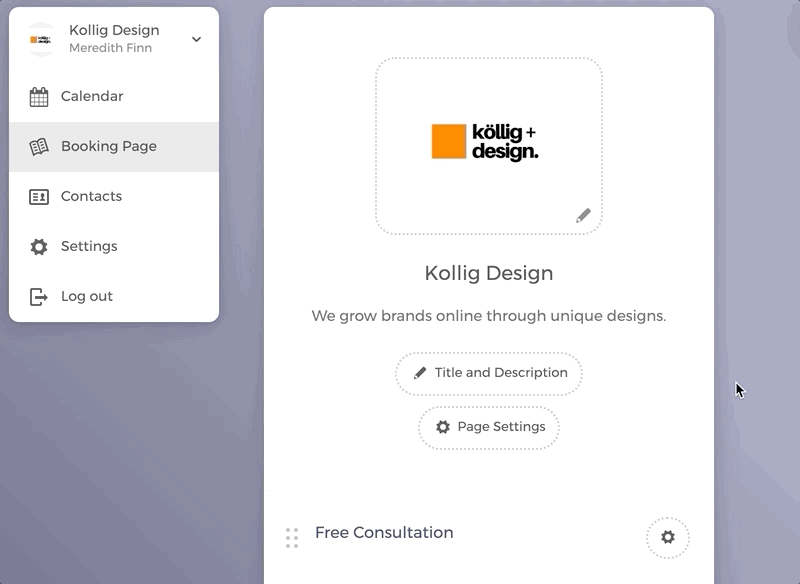800x584 pixels.
Task: Click the Title and Description button
Action: (489, 373)
